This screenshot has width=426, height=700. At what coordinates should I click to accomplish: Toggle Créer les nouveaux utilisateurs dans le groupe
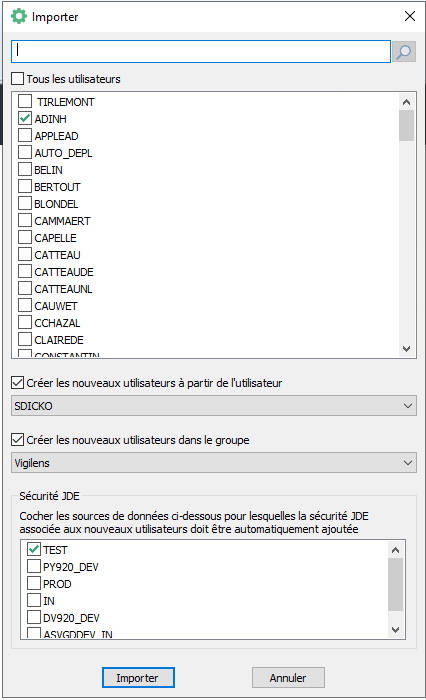(x=17, y=440)
